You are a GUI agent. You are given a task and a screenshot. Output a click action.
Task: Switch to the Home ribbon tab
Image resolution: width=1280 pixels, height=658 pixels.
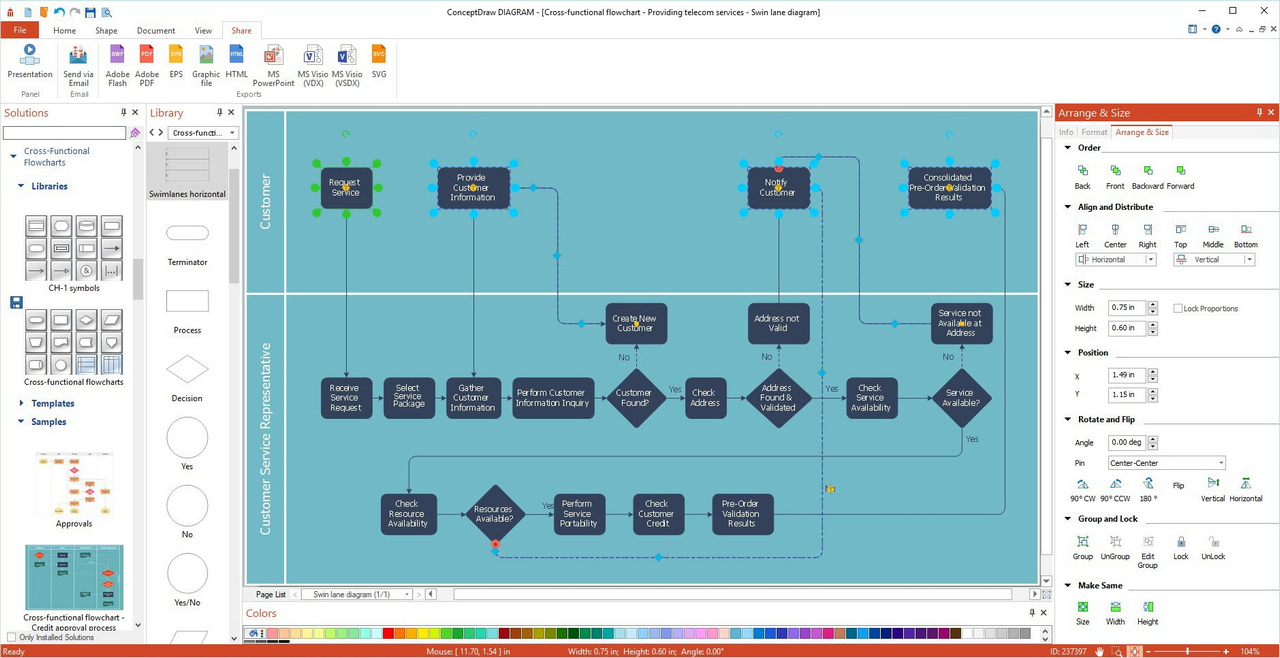pyautogui.click(x=64, y=30)
